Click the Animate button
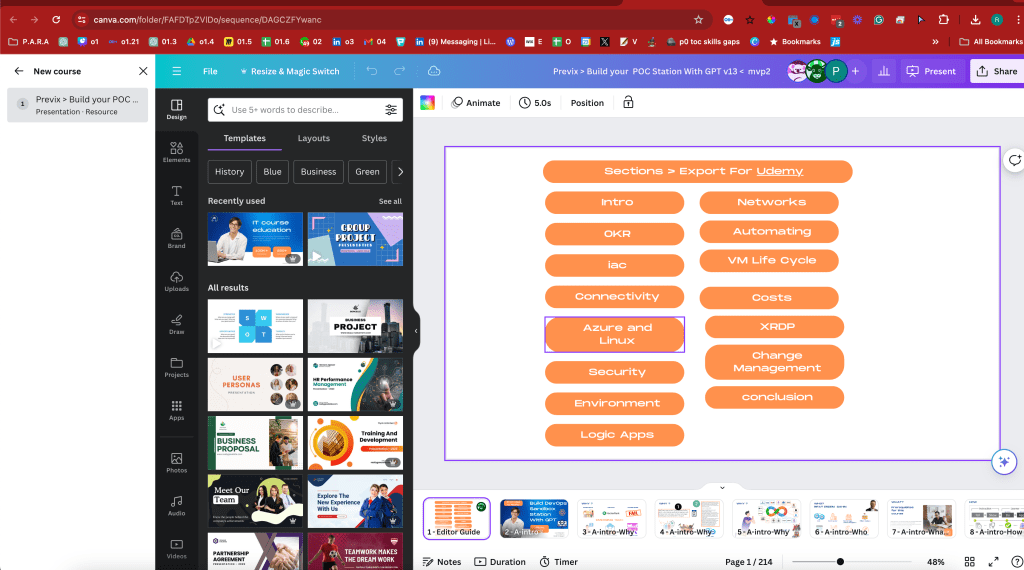The height and width of the screenshot is (570, 1024). tap(476, 103)
